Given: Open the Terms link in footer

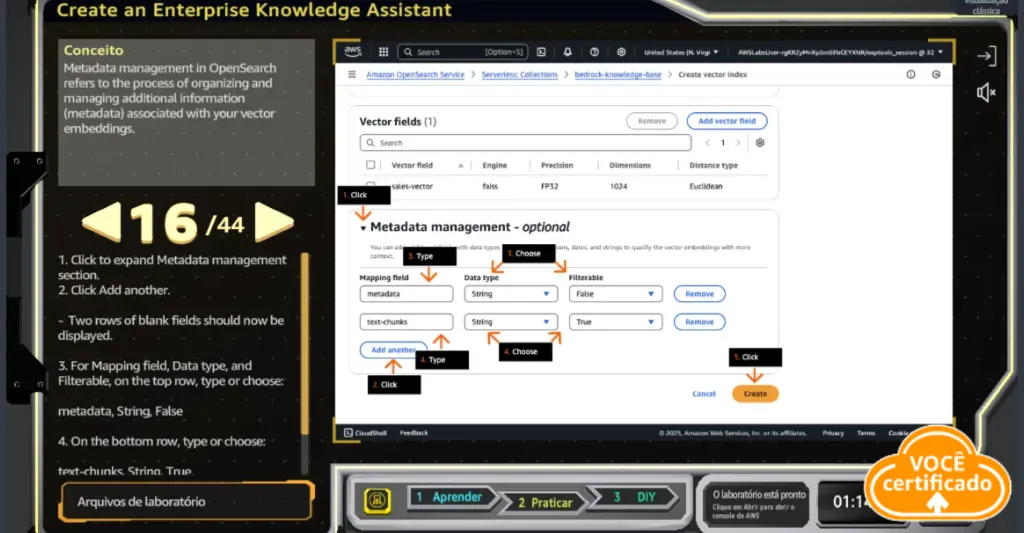Looking at the screenshot, I should click(x=866, y=433).
